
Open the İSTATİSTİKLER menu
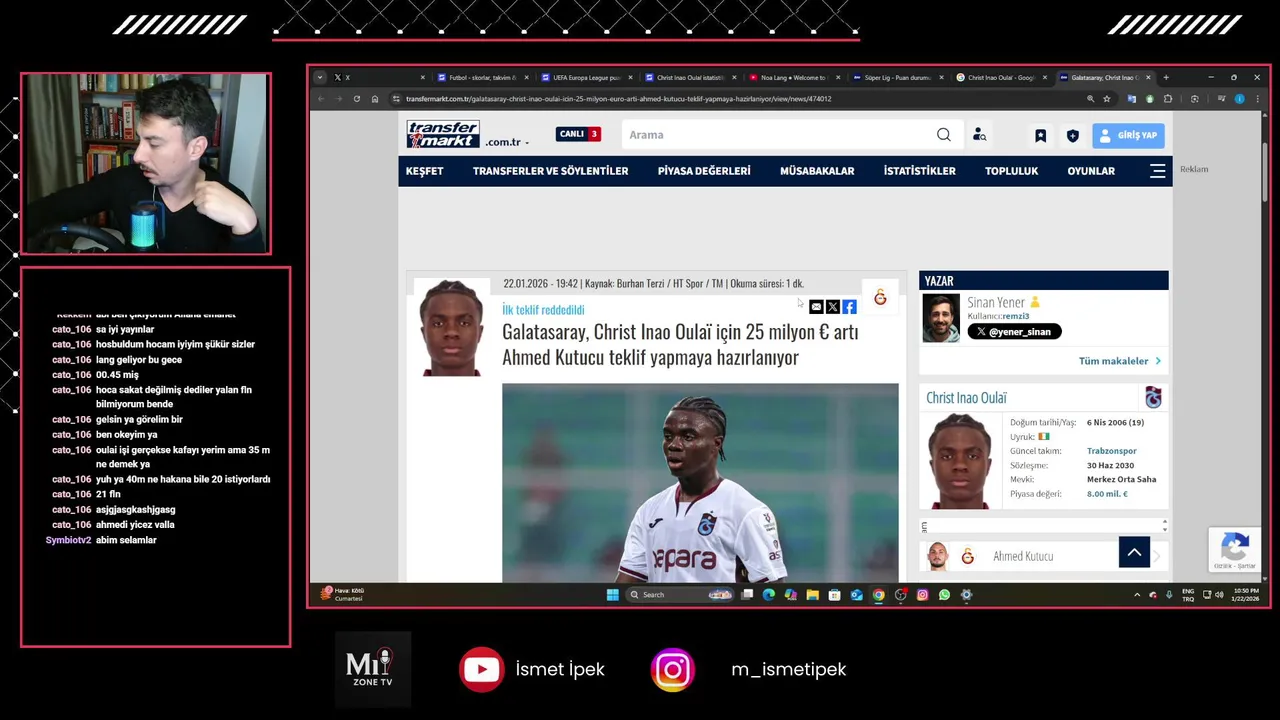pyautogui.click(x=919, y=171)
